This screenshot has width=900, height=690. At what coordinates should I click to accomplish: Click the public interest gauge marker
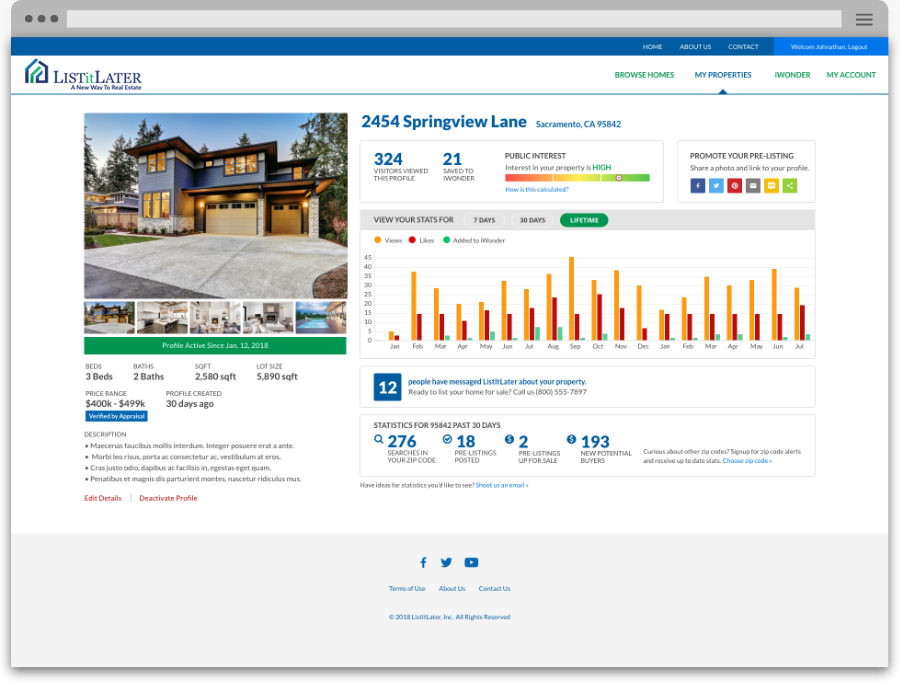pos(618,178)
